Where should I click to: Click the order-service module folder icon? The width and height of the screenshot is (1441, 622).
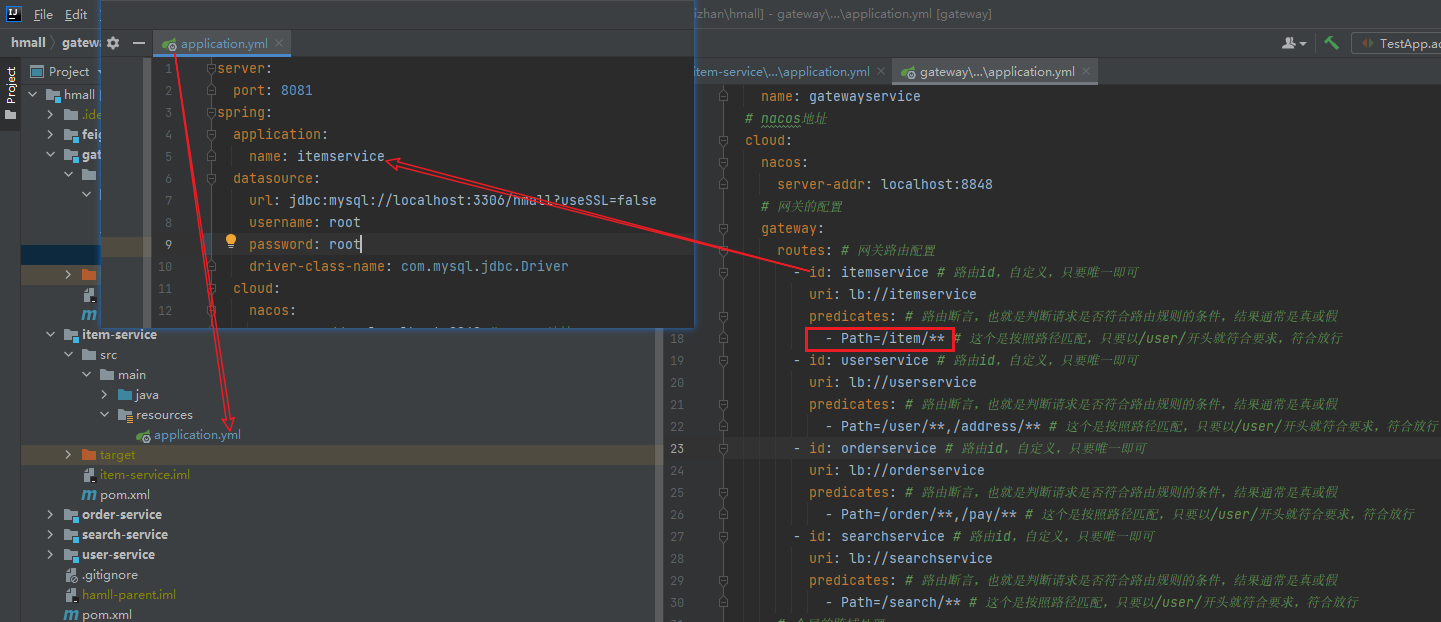[71, 515]
